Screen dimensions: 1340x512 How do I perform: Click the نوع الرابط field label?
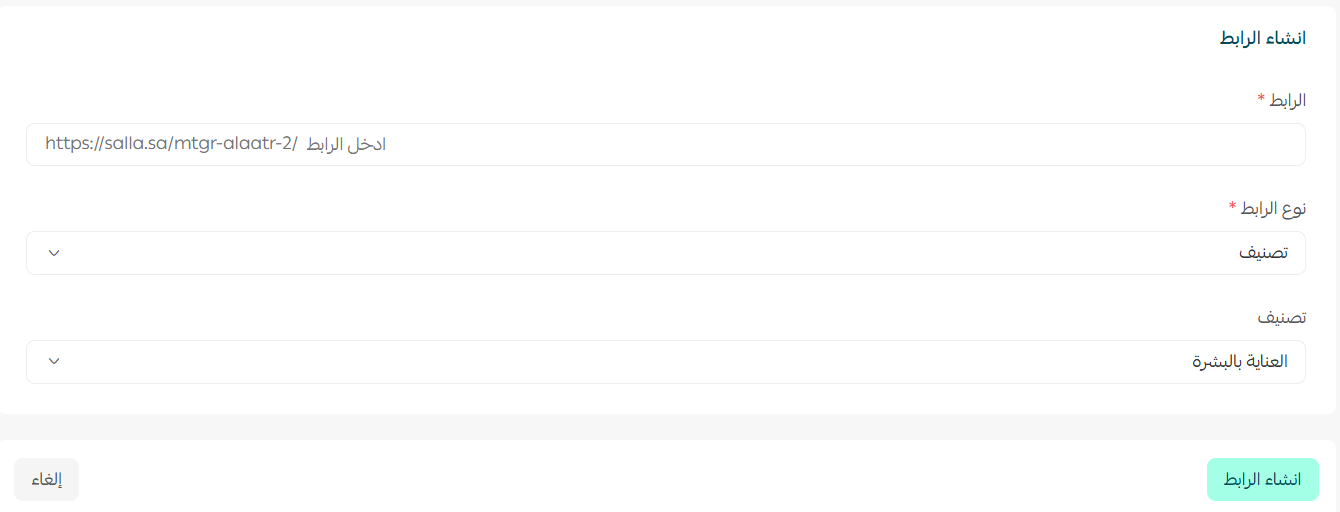[x=1274, y=208]
